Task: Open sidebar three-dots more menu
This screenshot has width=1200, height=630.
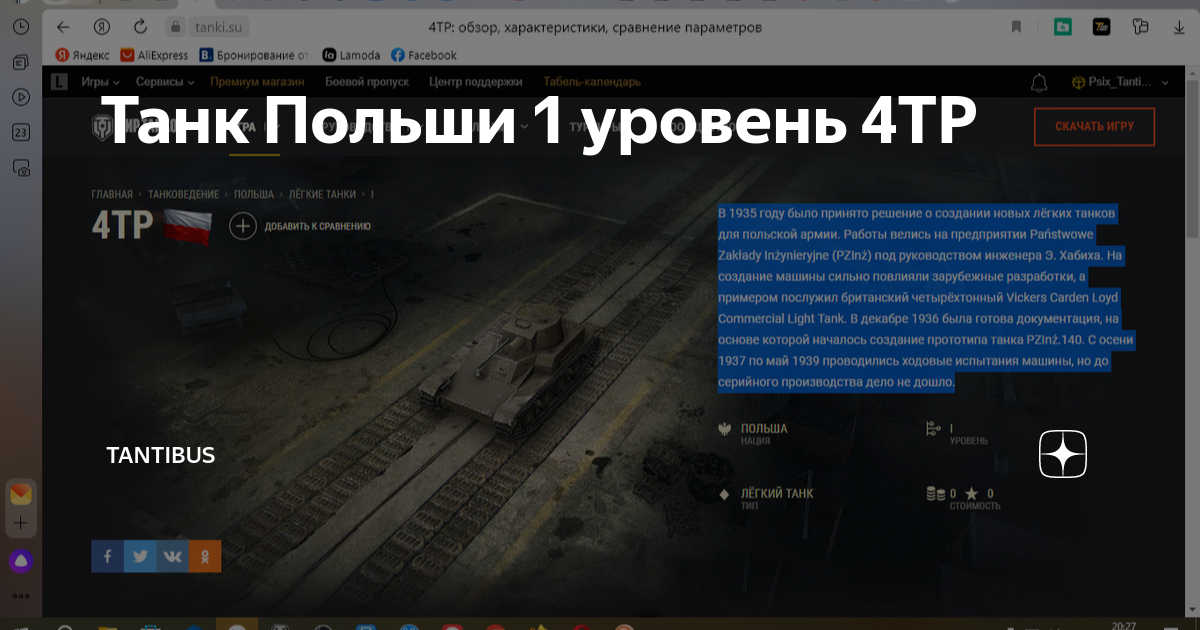Action: 20,595
